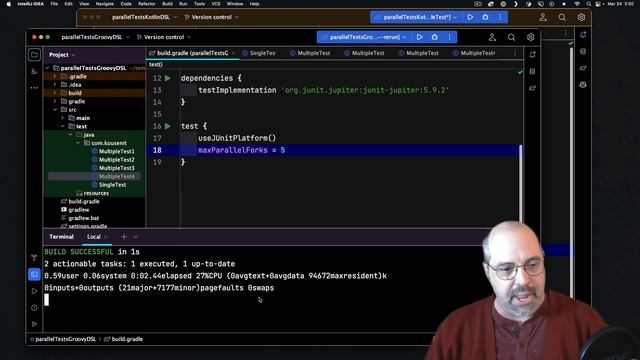Screen dimensions: 640x360
Task: Expand the build folder in project tree
Action: [55, 93]
